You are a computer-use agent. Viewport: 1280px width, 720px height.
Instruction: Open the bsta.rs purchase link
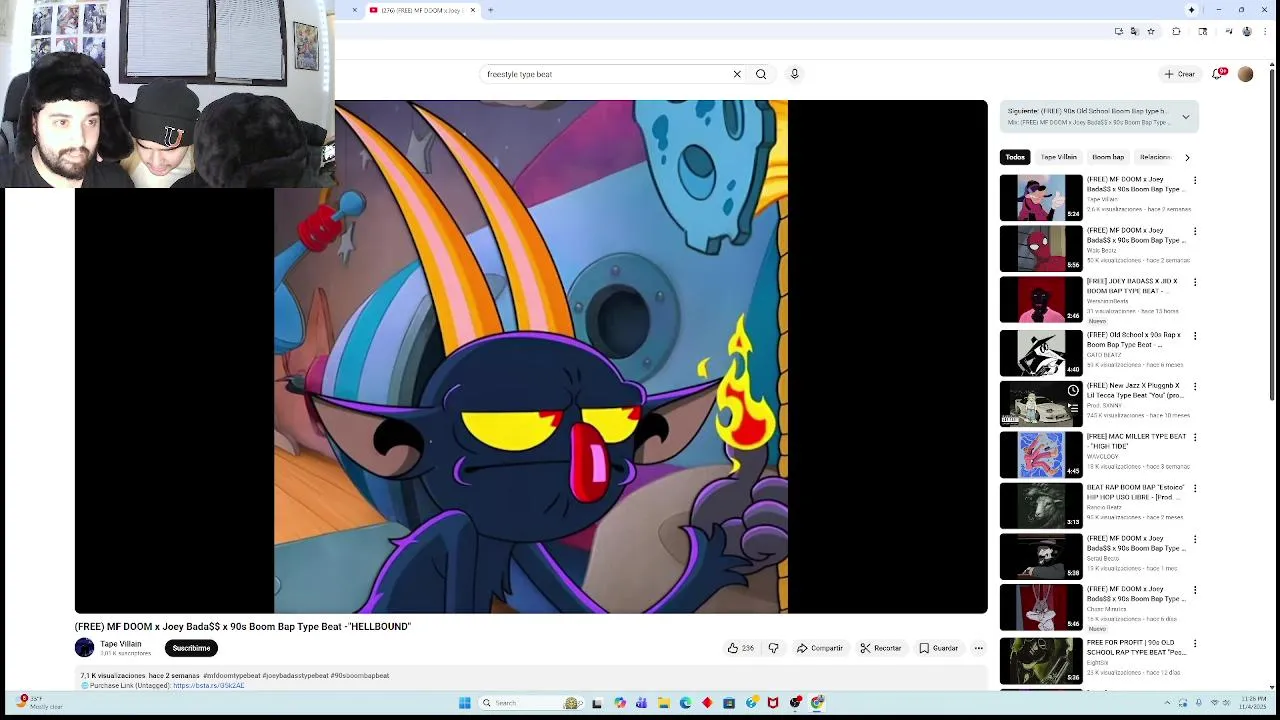208,686
